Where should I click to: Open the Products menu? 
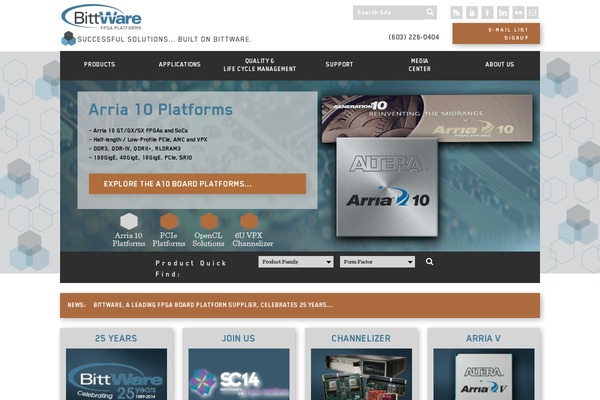point(99,65)
